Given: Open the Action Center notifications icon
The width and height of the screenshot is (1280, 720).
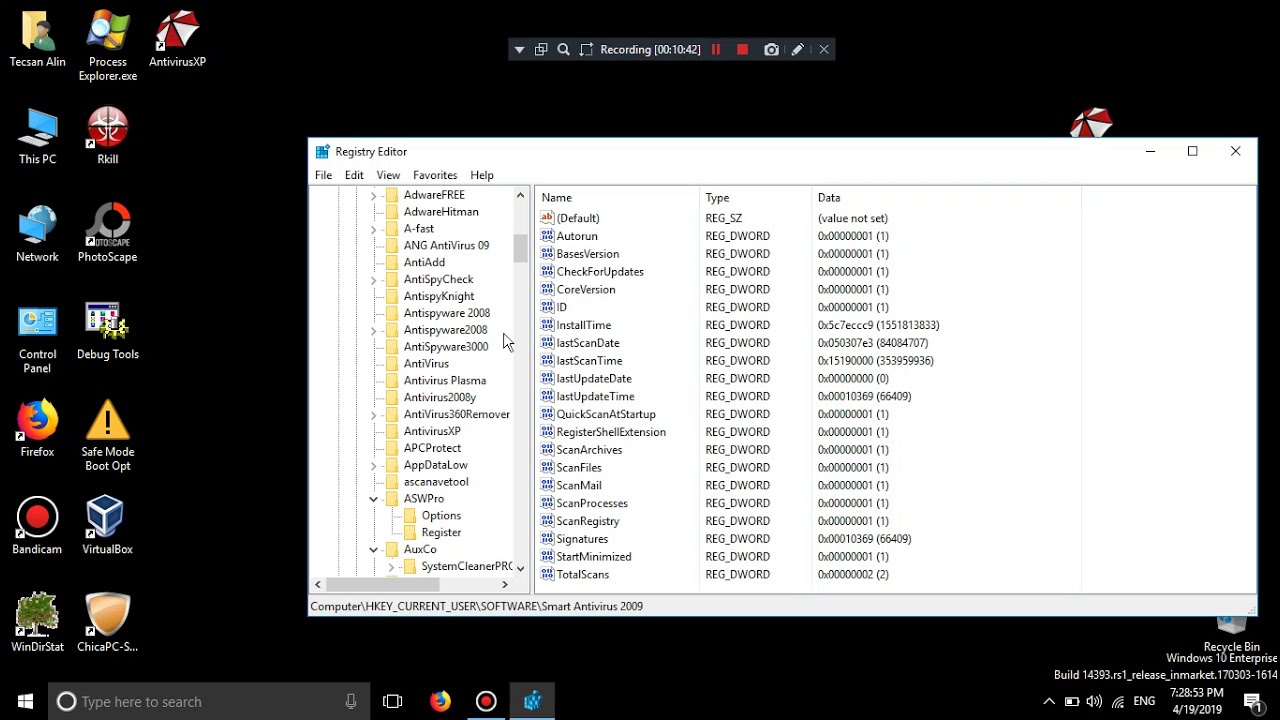Looking at the screenshot, I should [x=1252, y=701].
